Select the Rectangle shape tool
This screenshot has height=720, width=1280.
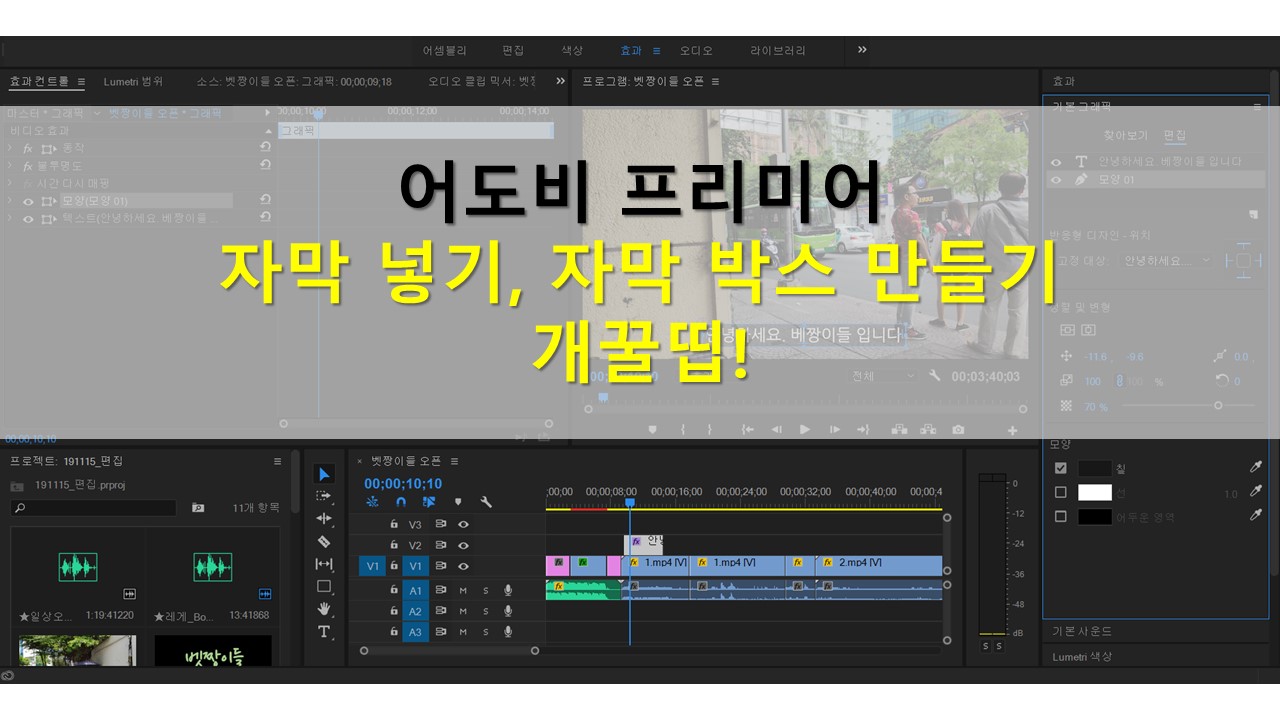[324, 586]
